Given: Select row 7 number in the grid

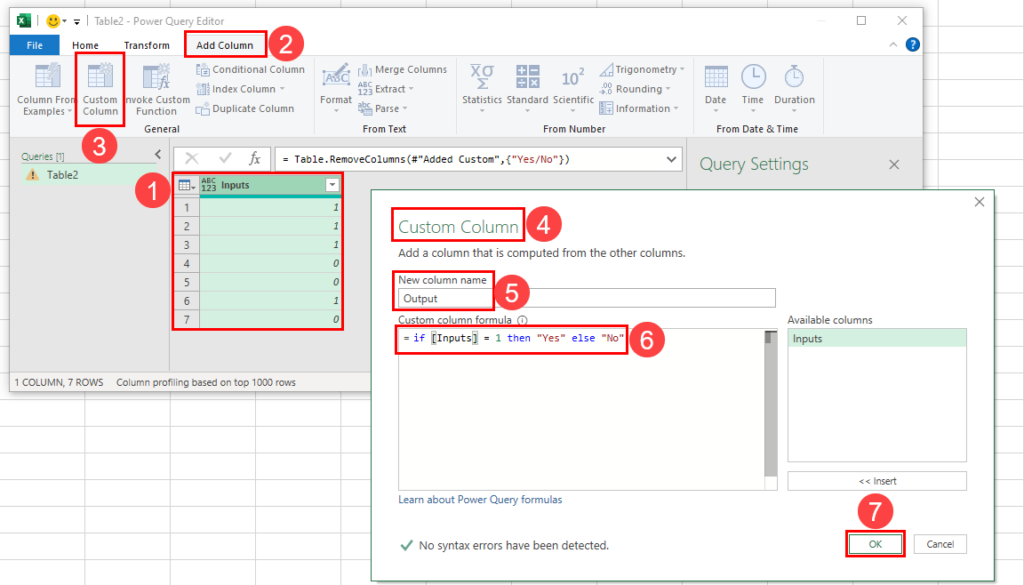Looking at the screenshot, I should (187, 320).
